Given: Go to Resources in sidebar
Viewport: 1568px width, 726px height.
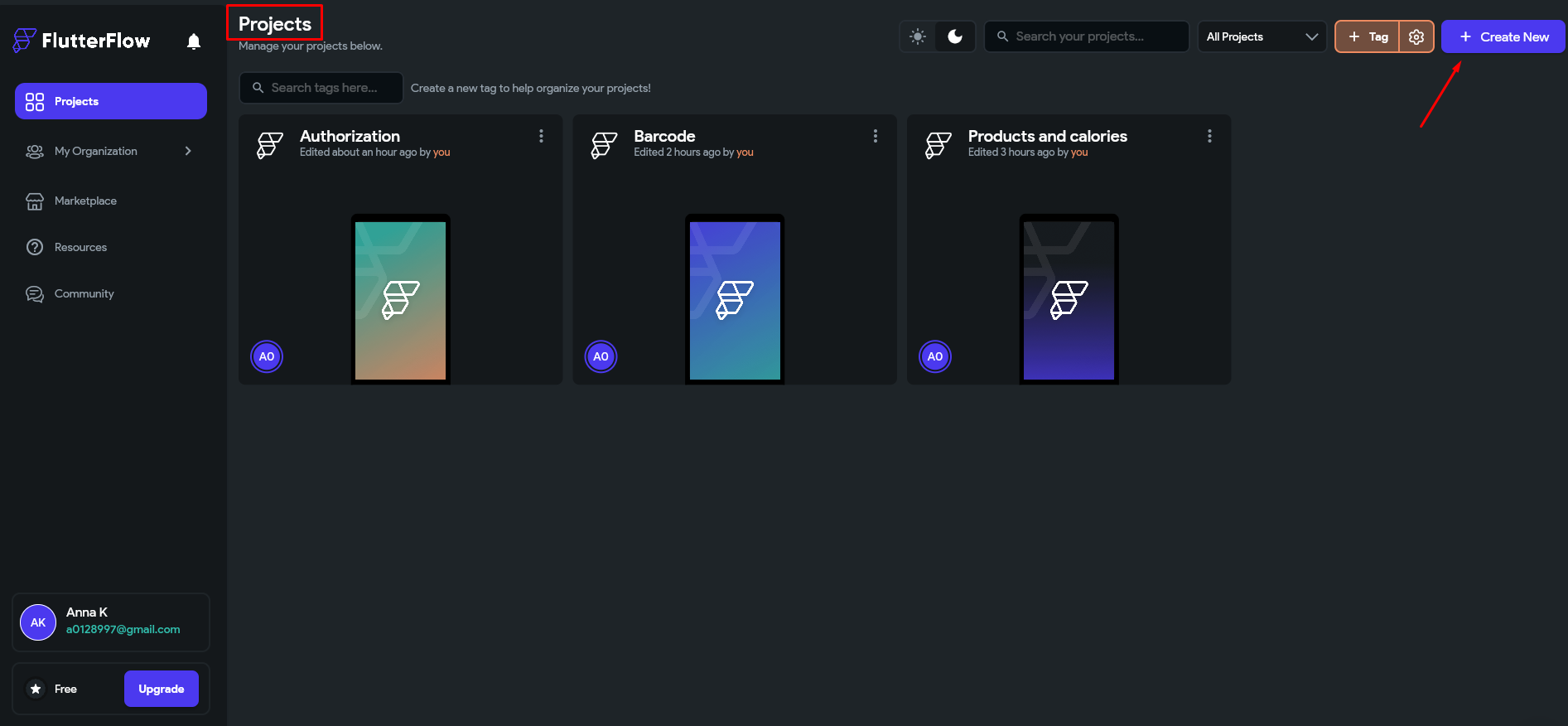Looking at the screenshot, I should pyautogui.click(x=80, y=247).
